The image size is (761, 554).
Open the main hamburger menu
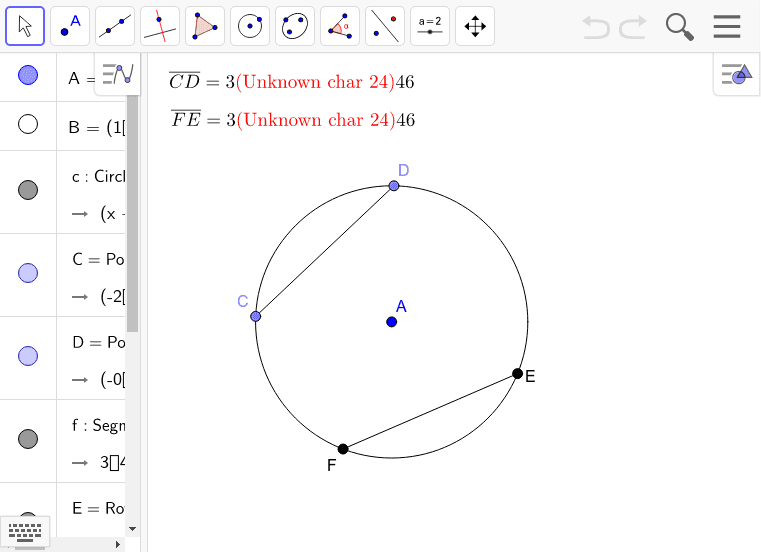point(727,26)
